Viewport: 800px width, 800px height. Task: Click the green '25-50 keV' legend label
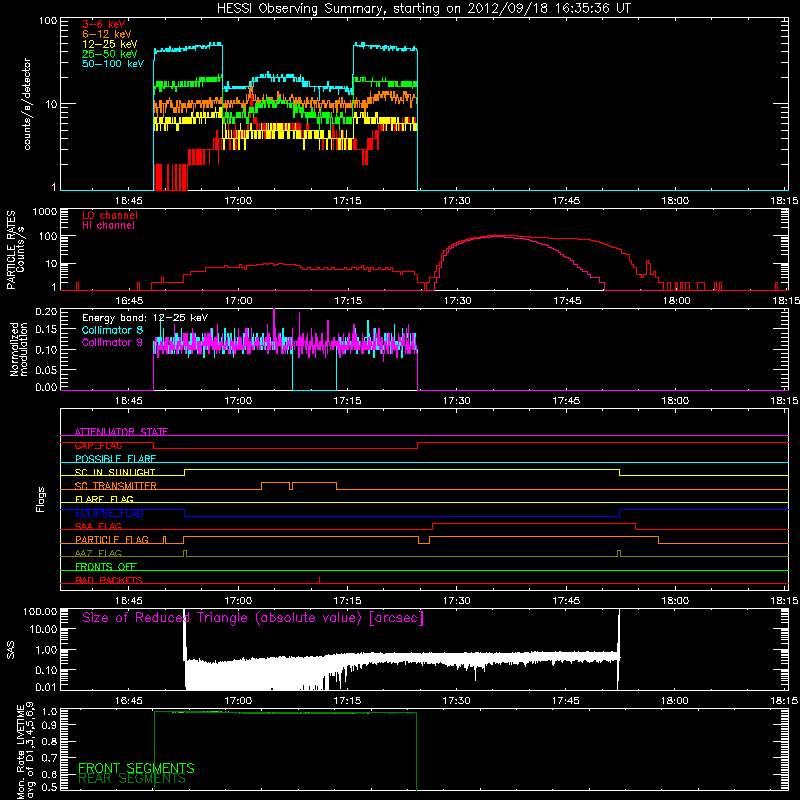pos(110,54)
